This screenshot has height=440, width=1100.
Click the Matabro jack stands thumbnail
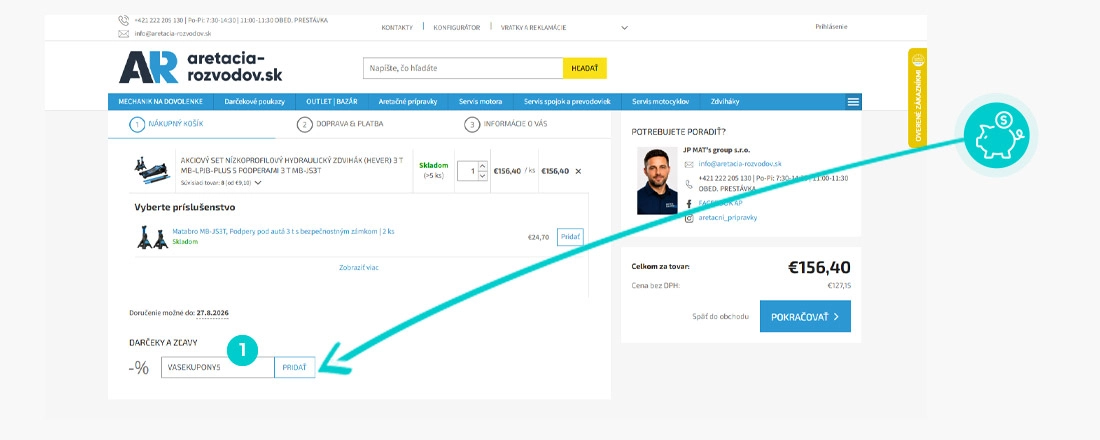[x=152, y=237]
